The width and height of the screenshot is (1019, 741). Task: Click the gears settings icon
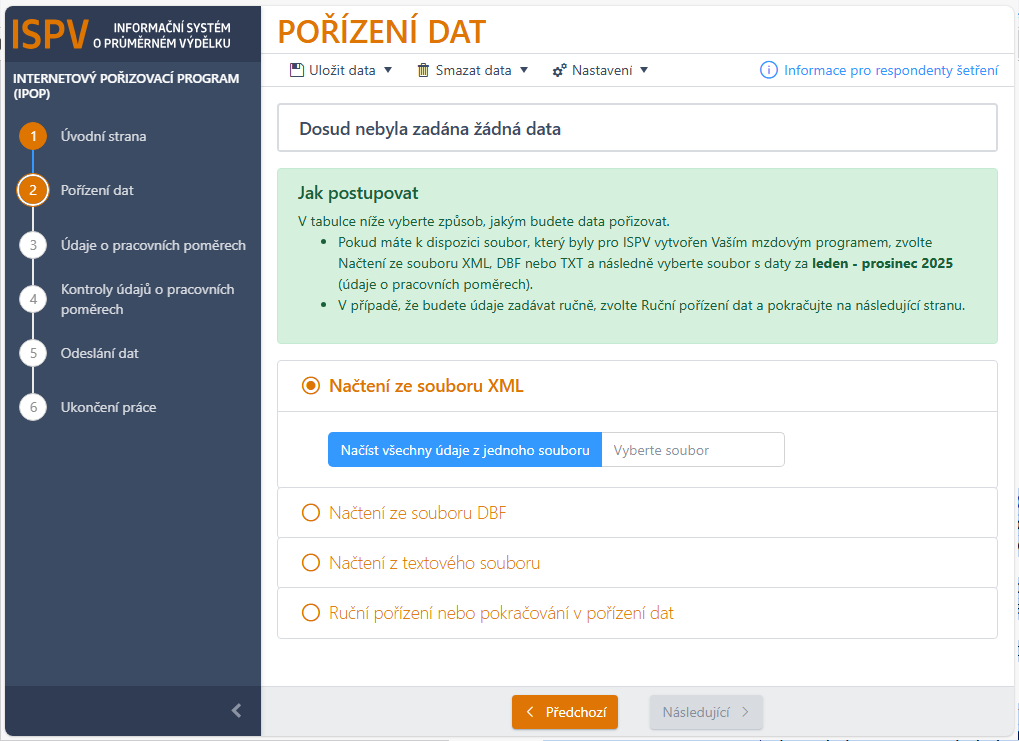tap(559, 70)
